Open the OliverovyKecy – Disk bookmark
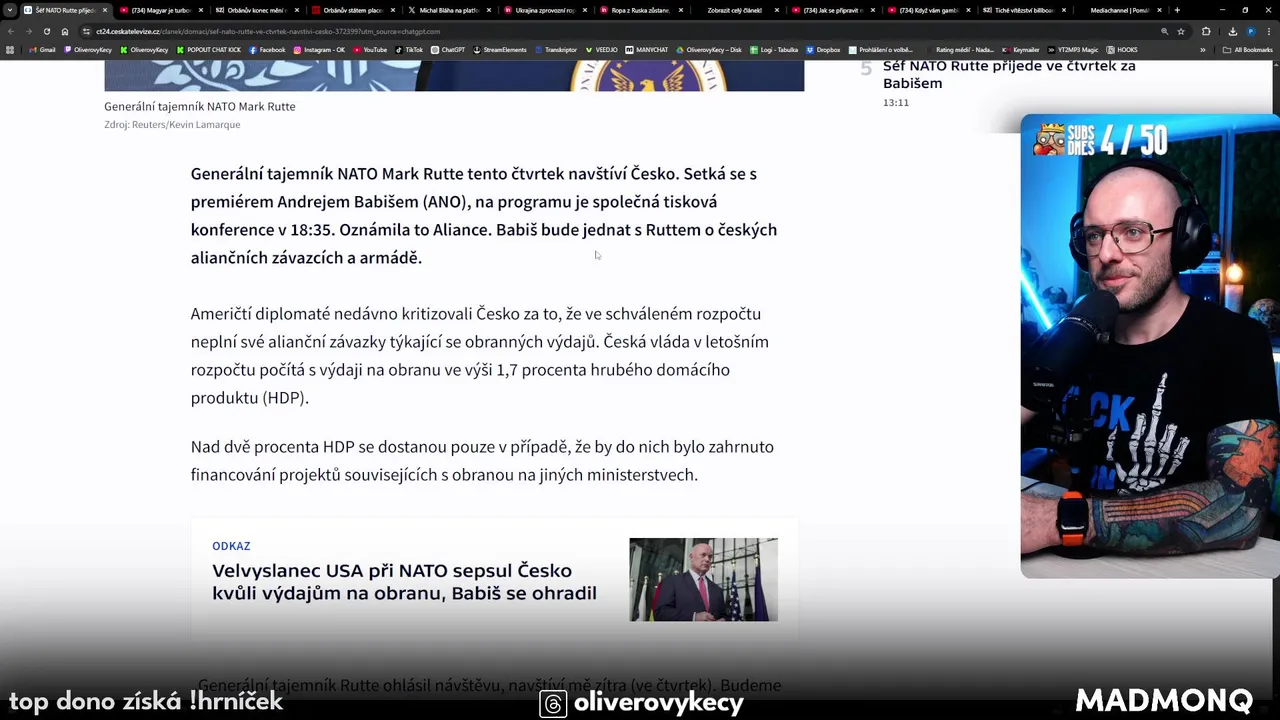 click(709, 50)
